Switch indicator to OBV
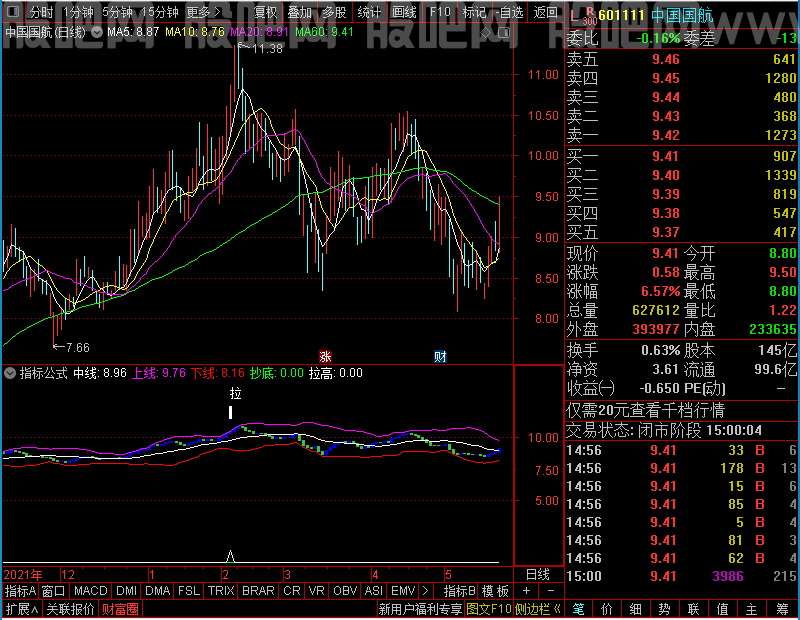Viewport: 800px width, 620px height. tap(344, 591)
